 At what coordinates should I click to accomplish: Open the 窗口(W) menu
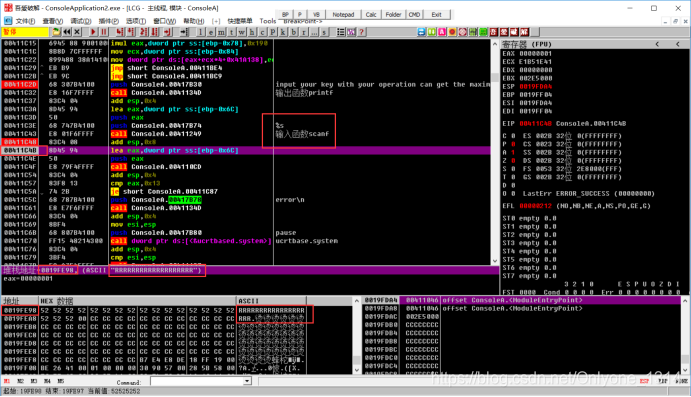pyautogui.click(x=164, y=21)
